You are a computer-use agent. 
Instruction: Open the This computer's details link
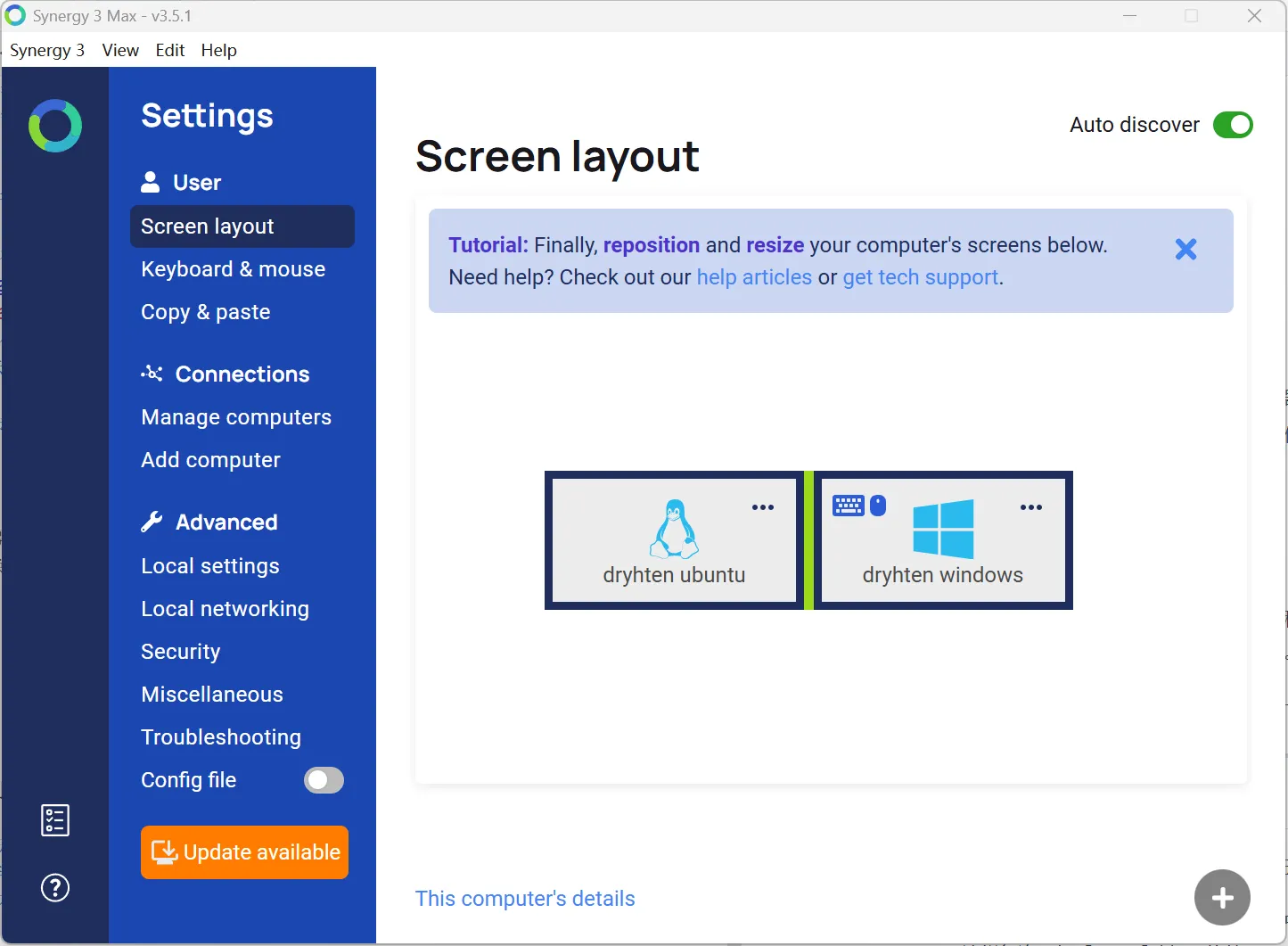coord(525,899)
